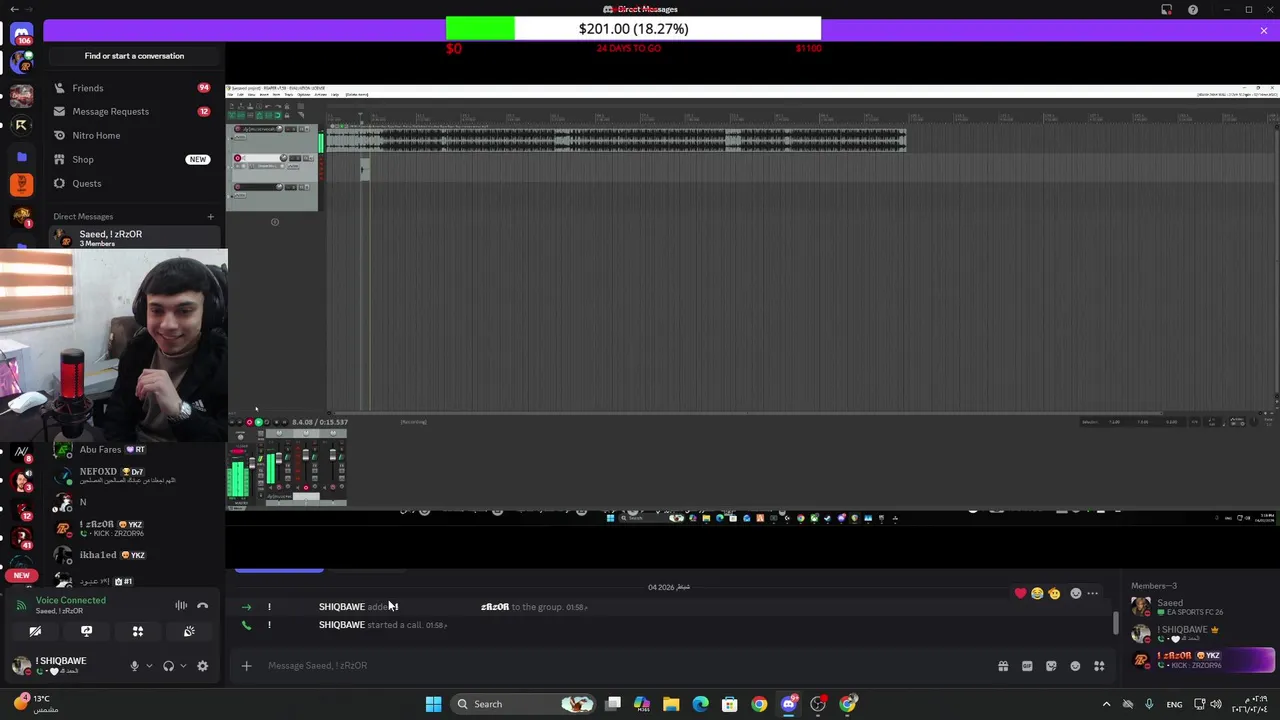
Task: Click SHIQBAWE name in started a call message
Action: [341, 625]
